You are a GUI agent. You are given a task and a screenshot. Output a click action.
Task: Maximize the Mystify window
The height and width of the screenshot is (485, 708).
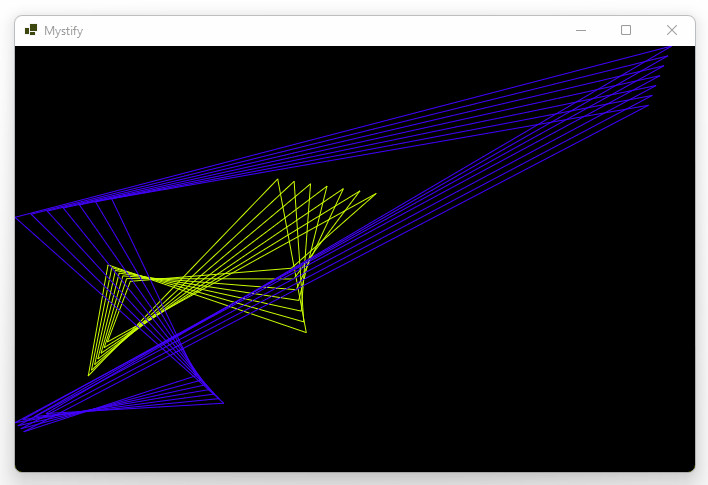point(626,30)
